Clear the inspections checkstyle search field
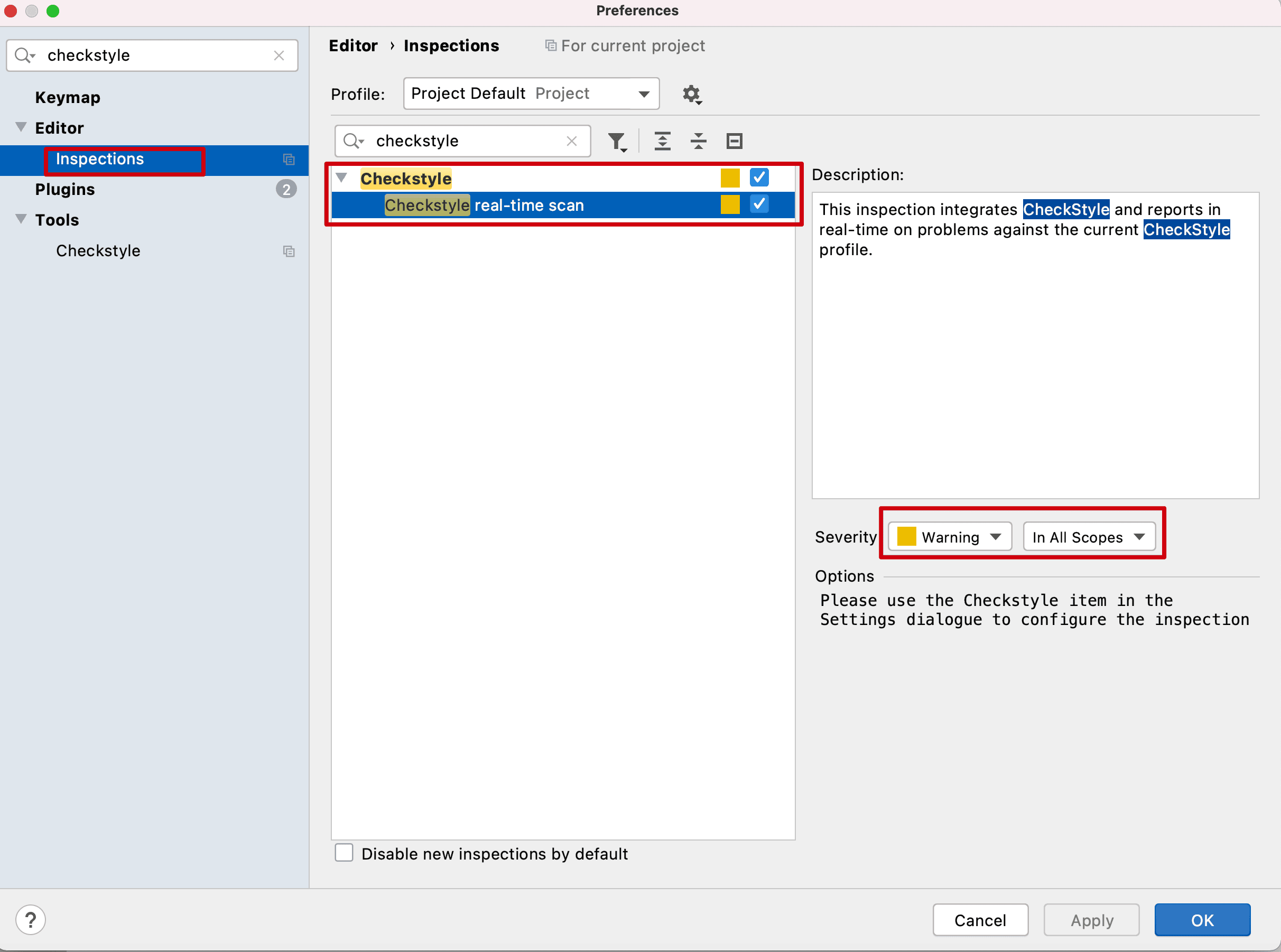 tap(571, 141)
